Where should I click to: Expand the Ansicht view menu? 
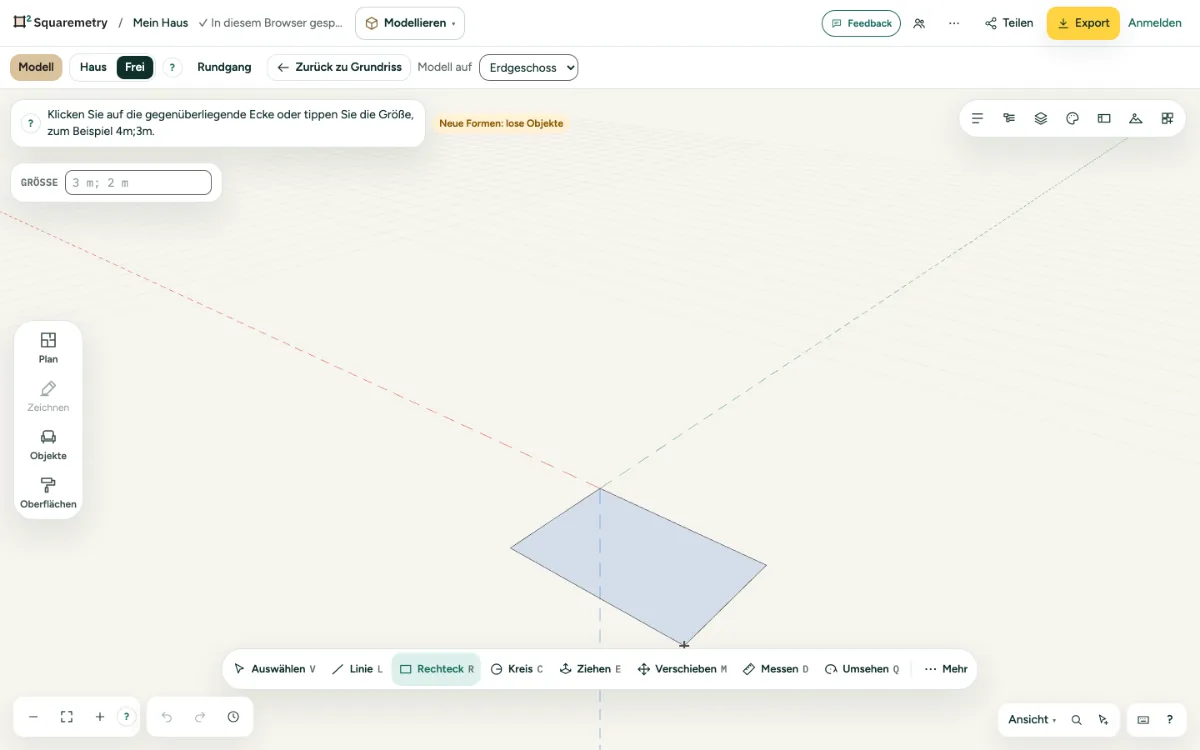(1032, 720)
